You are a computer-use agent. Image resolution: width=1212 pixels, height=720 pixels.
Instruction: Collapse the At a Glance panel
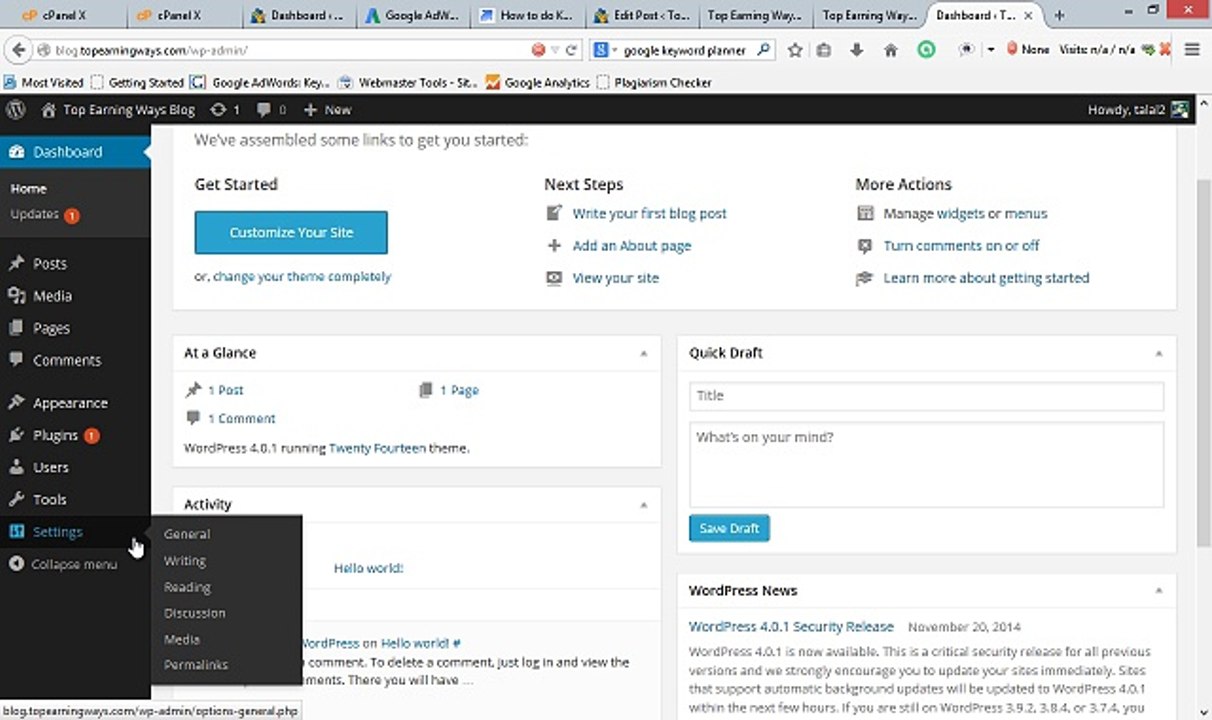(x=644, y=353)
